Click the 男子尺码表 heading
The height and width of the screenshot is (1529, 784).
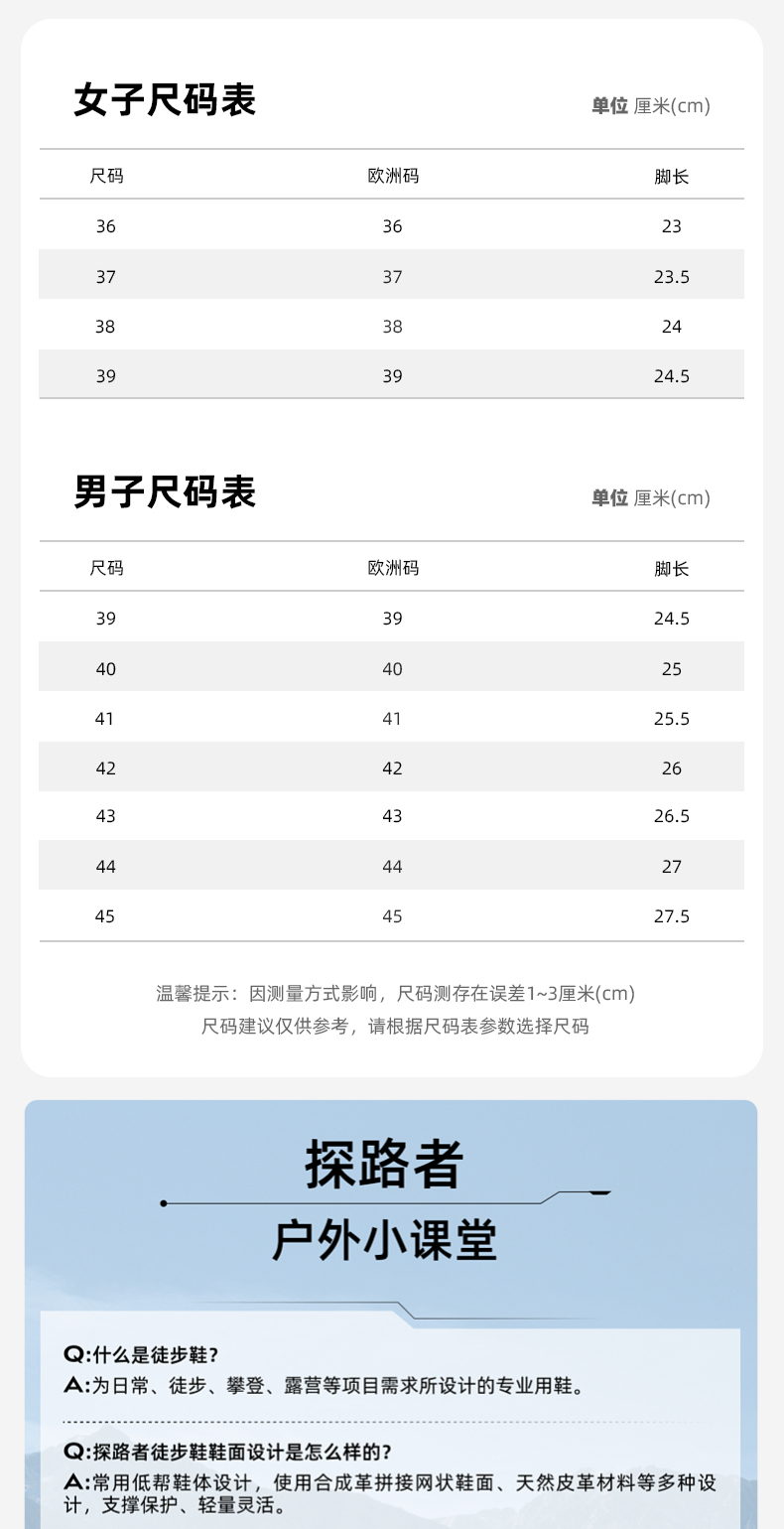pos(165,493)
